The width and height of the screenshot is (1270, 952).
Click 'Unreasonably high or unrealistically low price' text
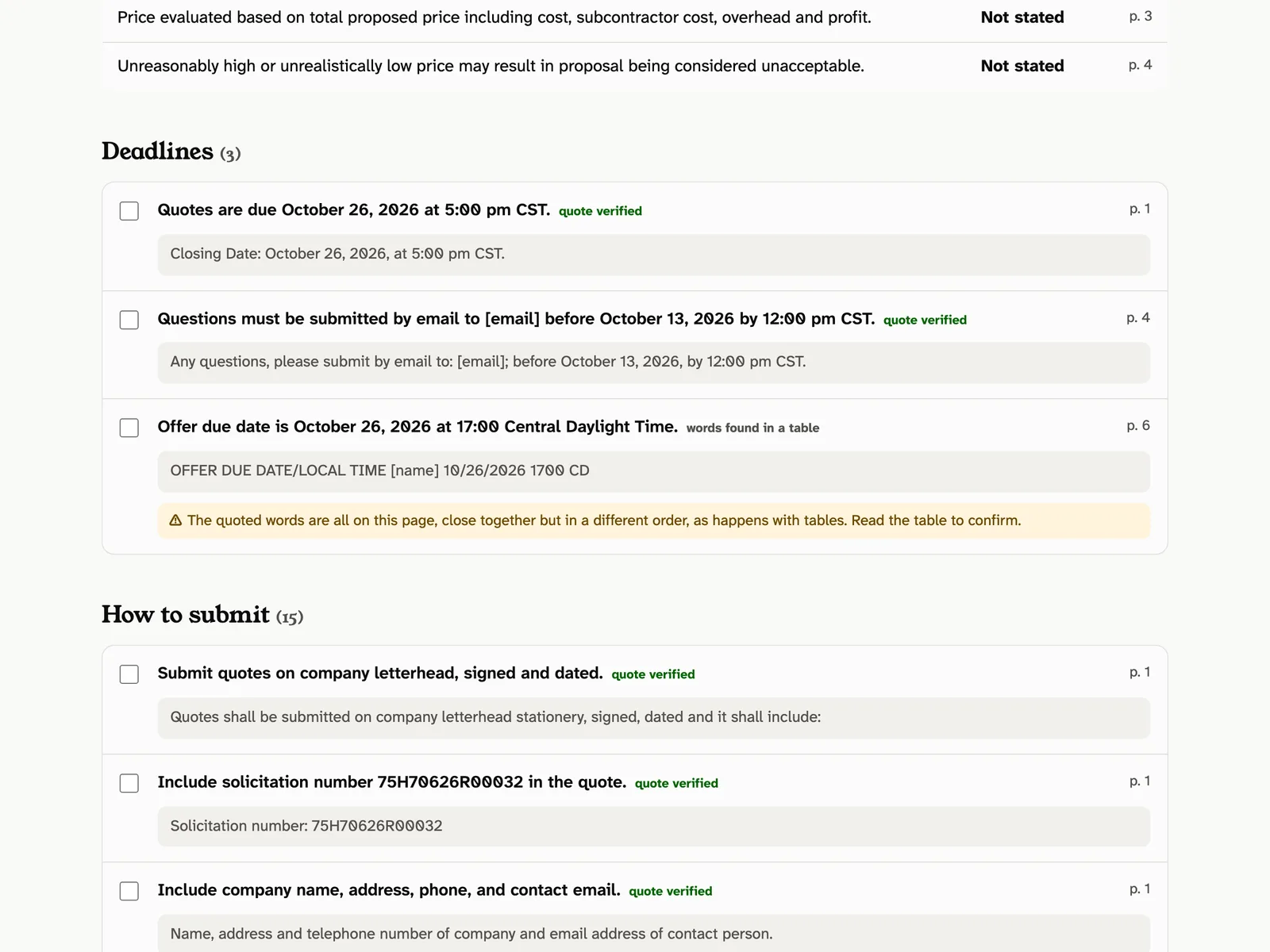491,66
